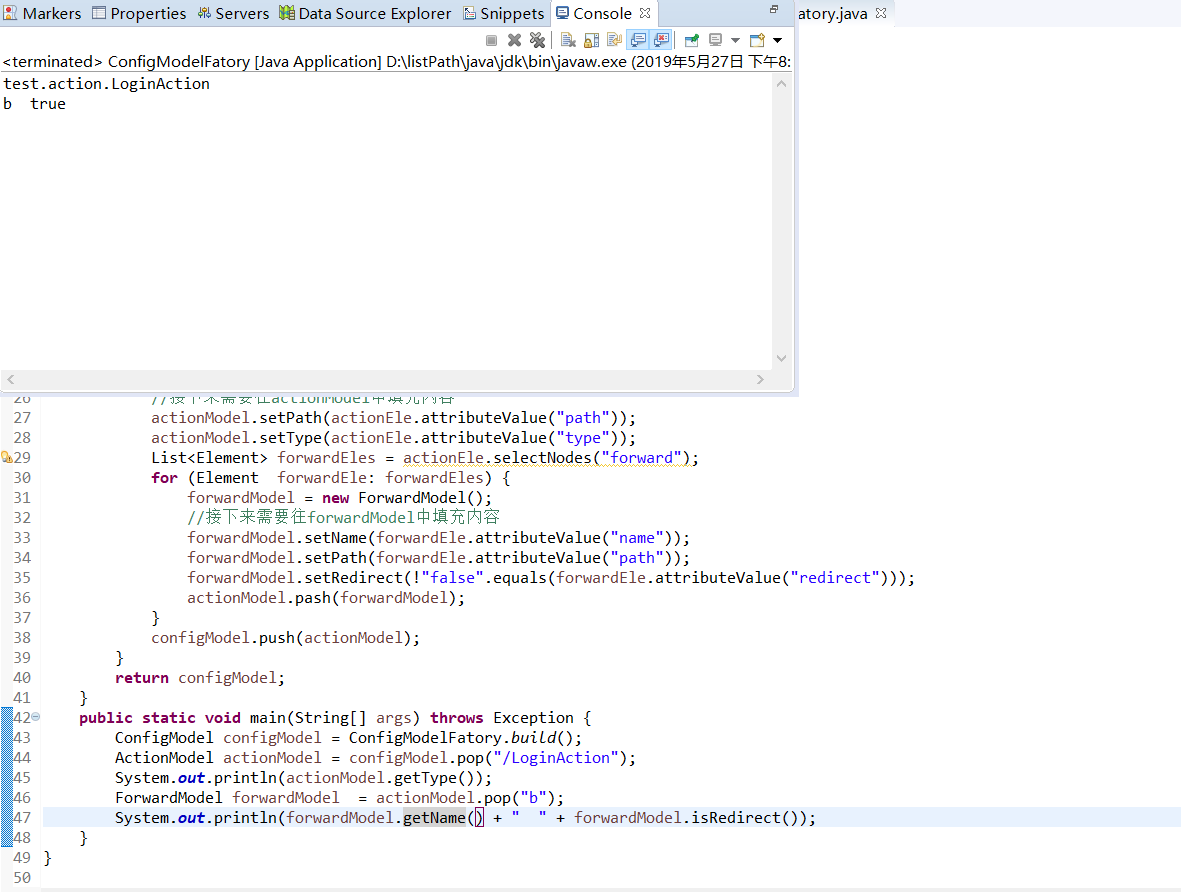Viewport: 1181px width, 892px height.
Task: Click the Console horizontal scroll left arrow
Action: [x=11, y=380]
